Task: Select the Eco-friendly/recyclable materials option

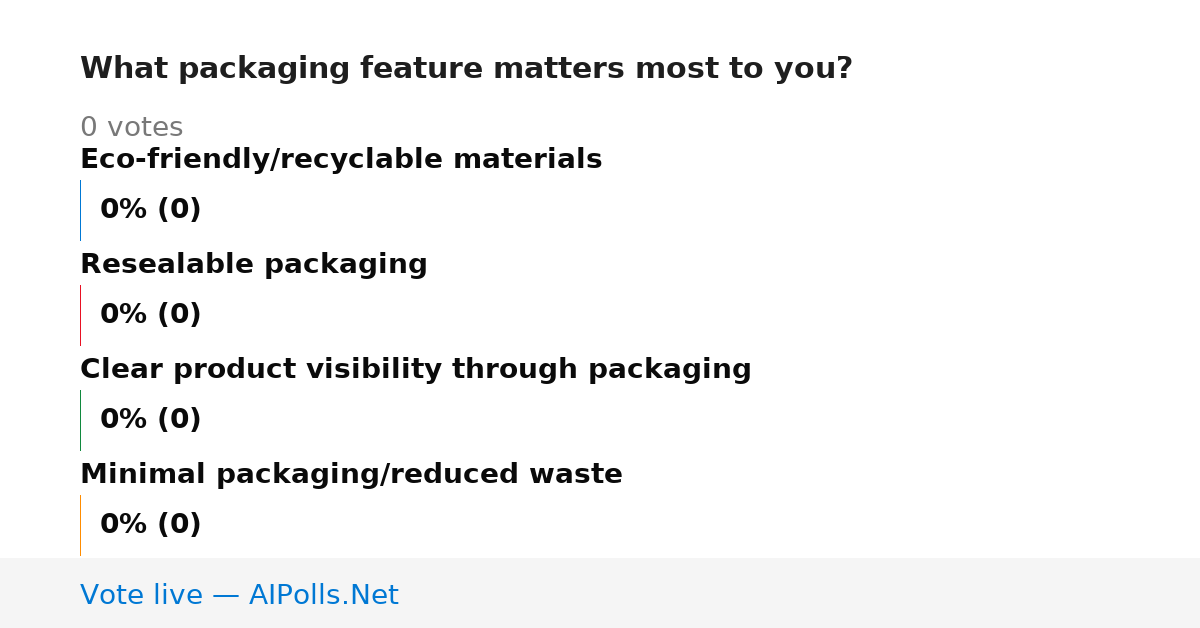Action: click(341, 160)
